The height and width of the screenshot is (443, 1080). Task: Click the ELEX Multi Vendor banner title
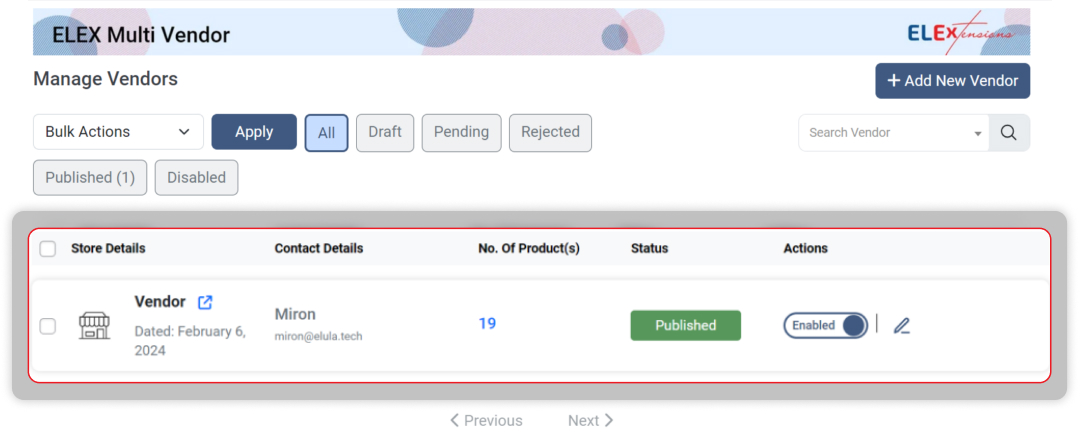tap(141, 34)
